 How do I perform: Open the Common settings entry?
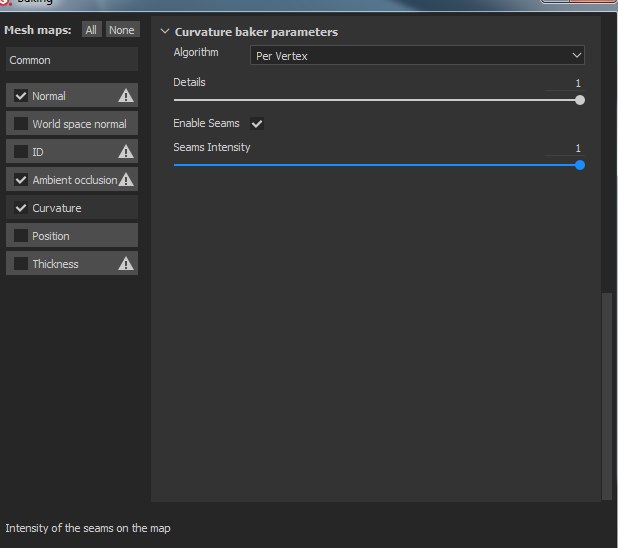pyautogui.click(x=72, y=60)
